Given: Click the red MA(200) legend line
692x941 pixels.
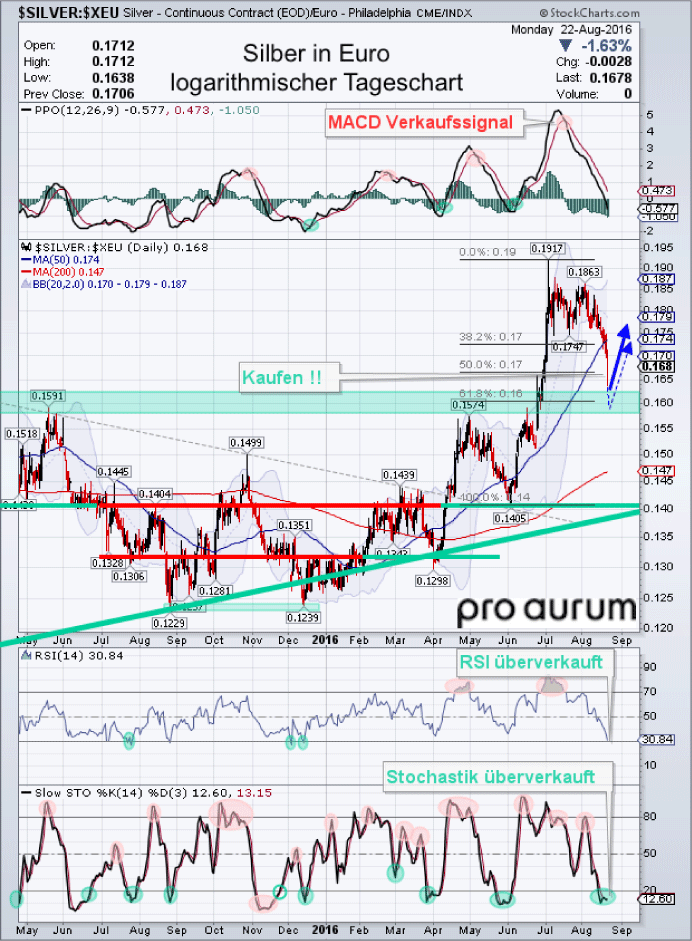Looking at the screenshot, I should [27, 271].
